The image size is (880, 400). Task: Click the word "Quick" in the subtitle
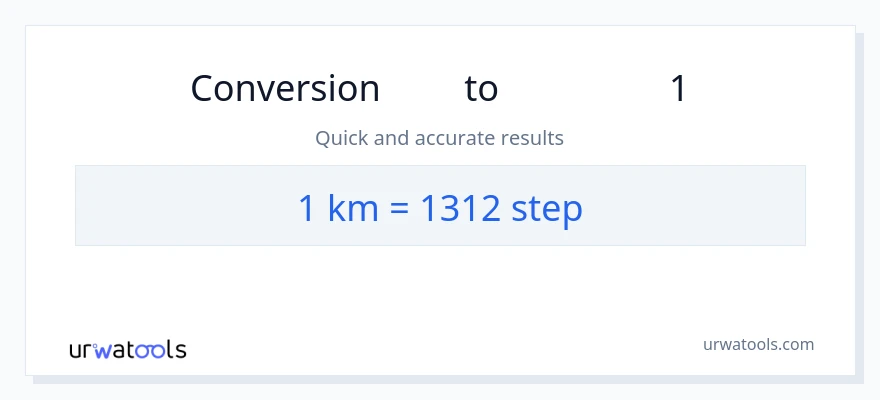click(x=341, y=138)
